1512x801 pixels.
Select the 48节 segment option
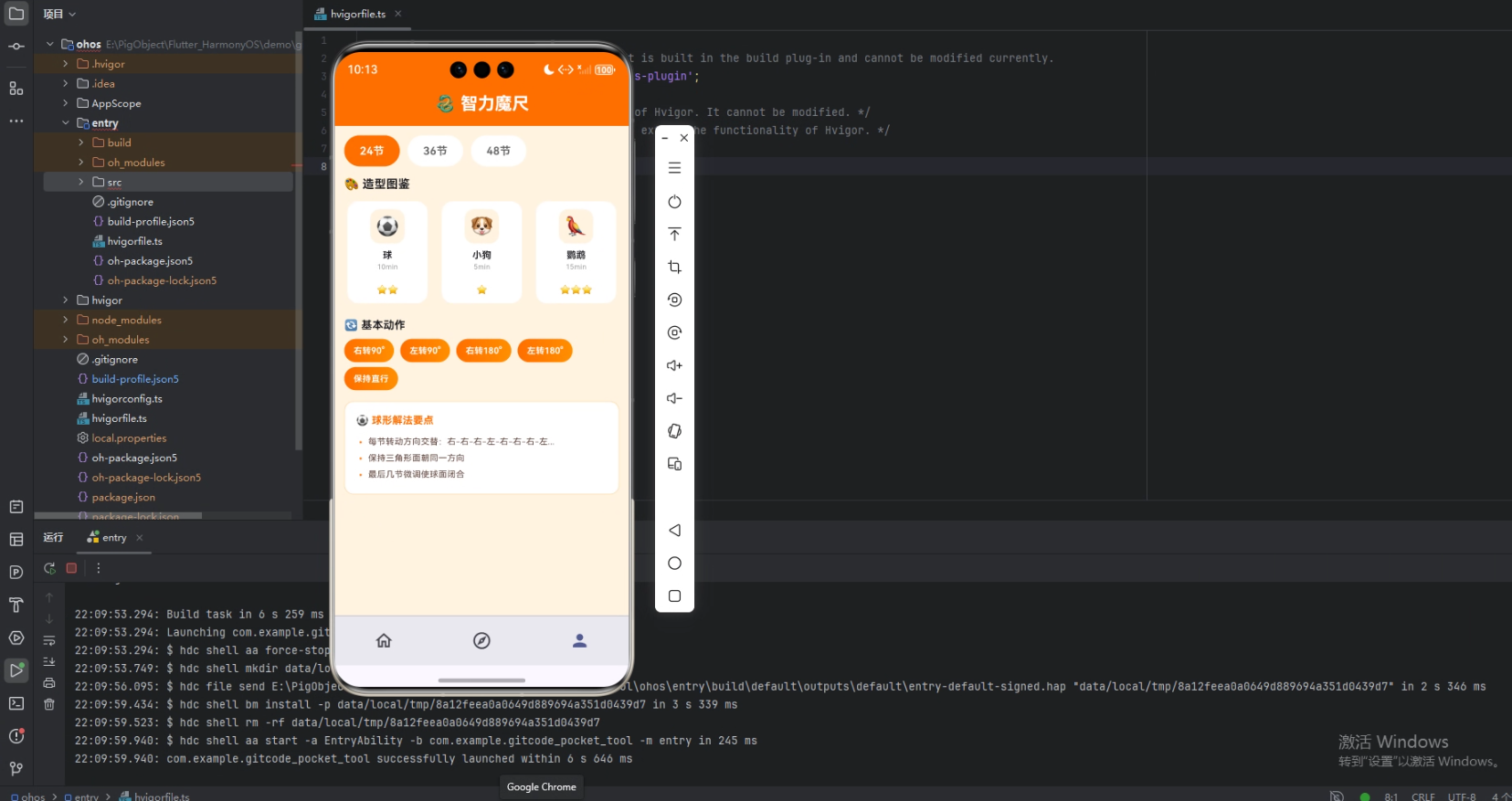[x=498, y=151]
